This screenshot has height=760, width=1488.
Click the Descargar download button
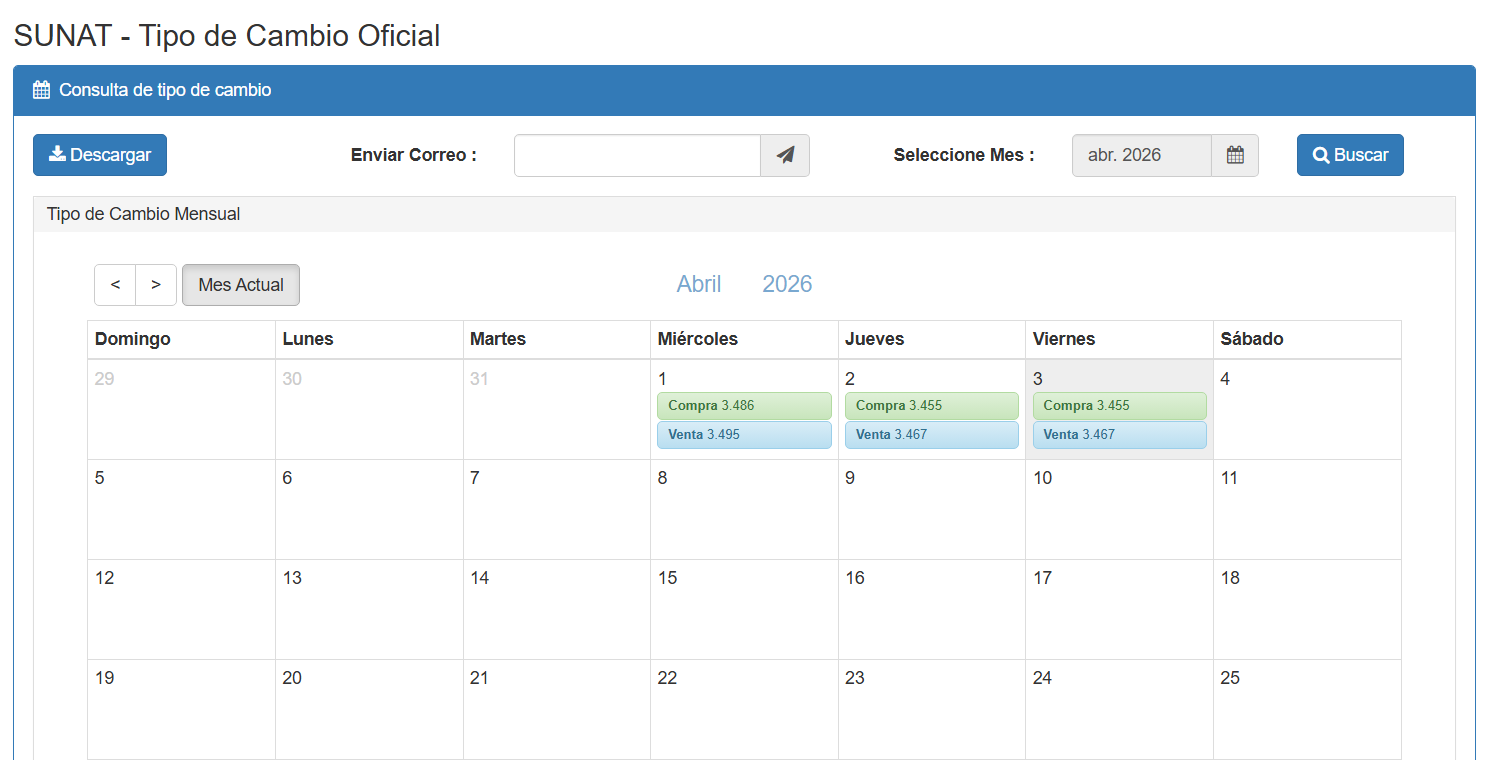(x=100, y=155)
